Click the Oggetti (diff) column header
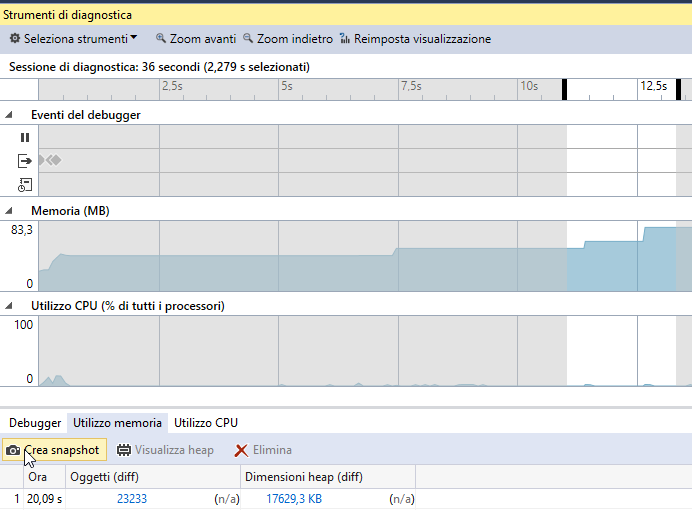The height and width of the screenshot is (510, 692). (x=153, y=477)
